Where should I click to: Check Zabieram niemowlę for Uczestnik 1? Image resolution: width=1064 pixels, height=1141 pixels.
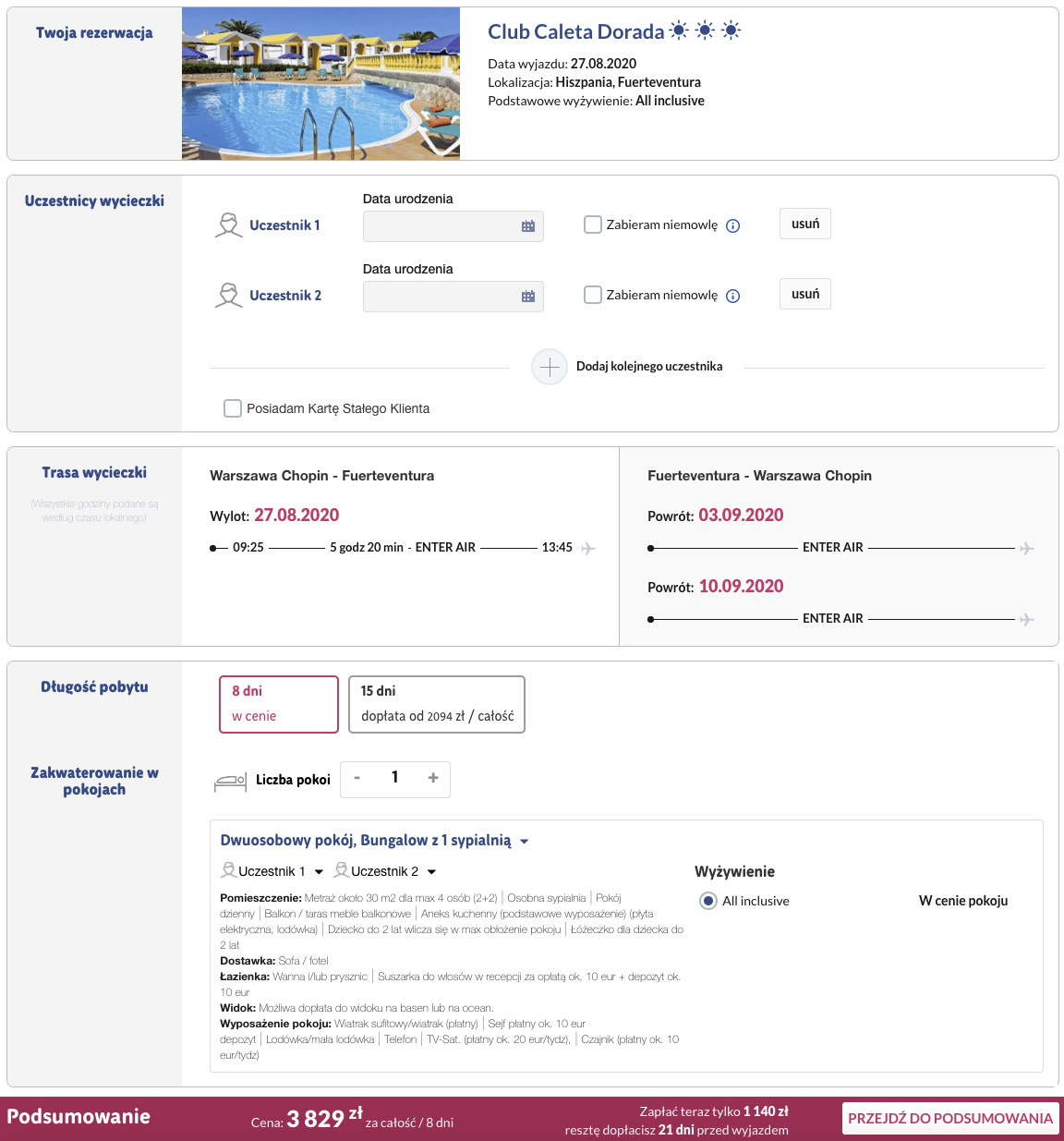click(x=593, y=225)
